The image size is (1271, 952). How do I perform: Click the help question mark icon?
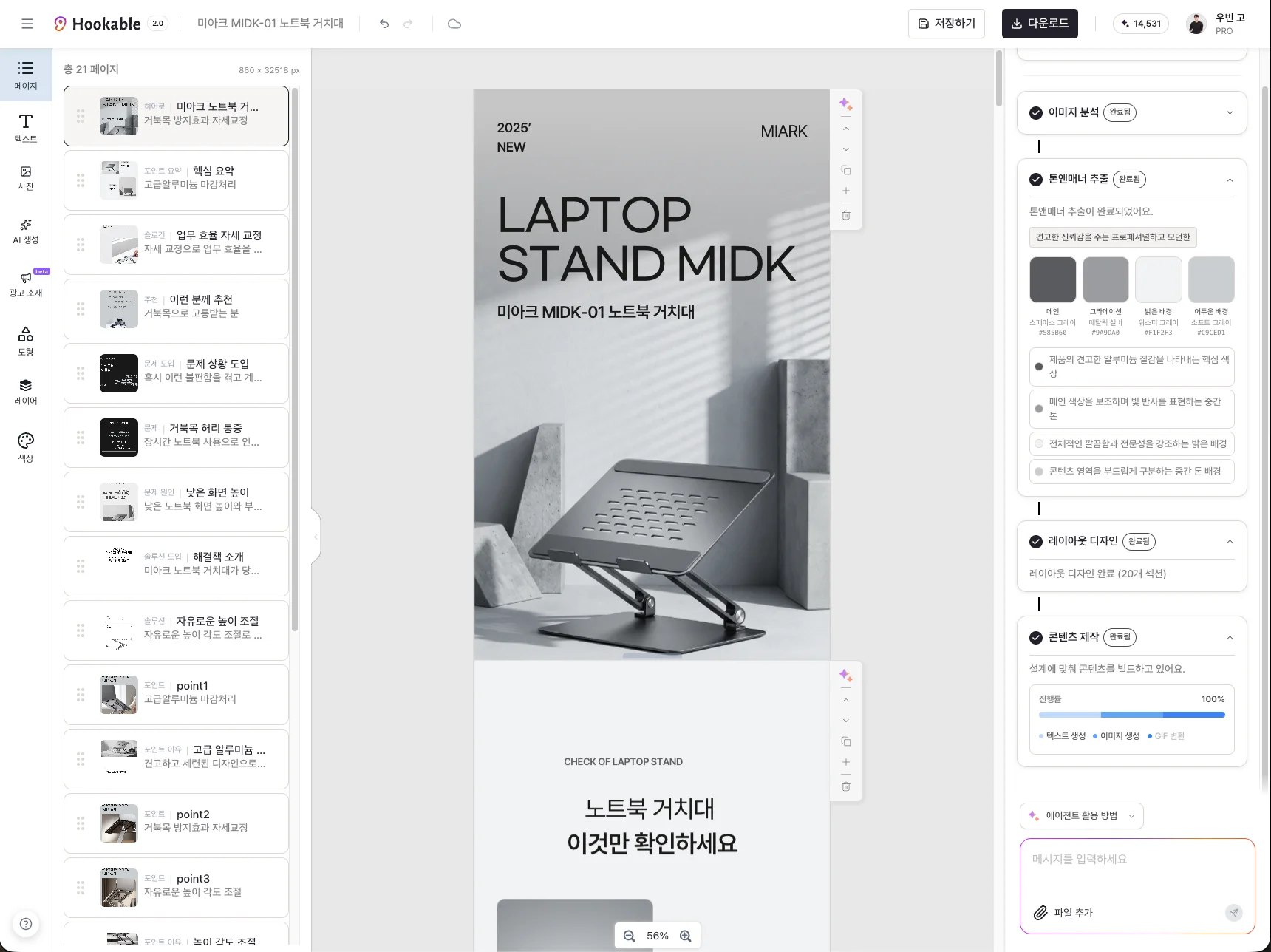coord(26,923)
